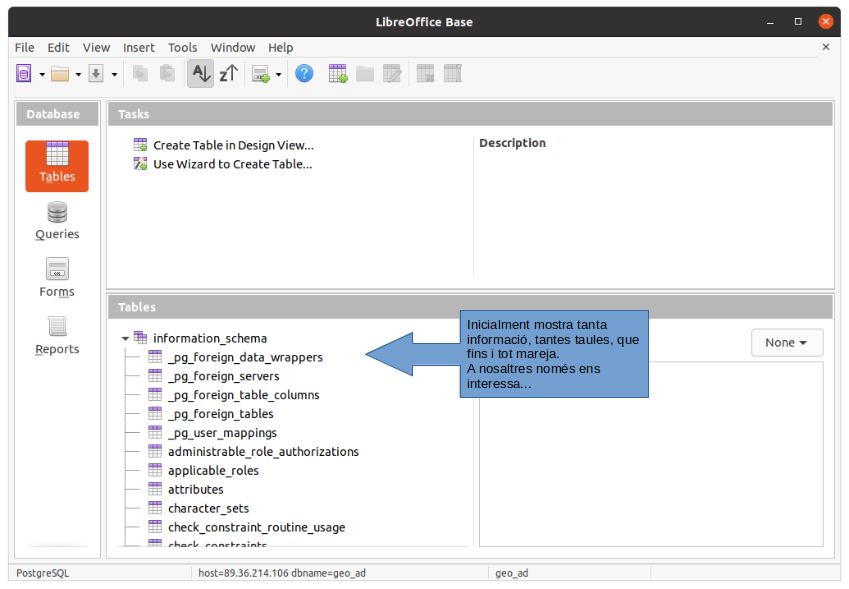Viewport: 849px width, 589px height.
Task: Open the Help menu
Action: click(280, 48)
